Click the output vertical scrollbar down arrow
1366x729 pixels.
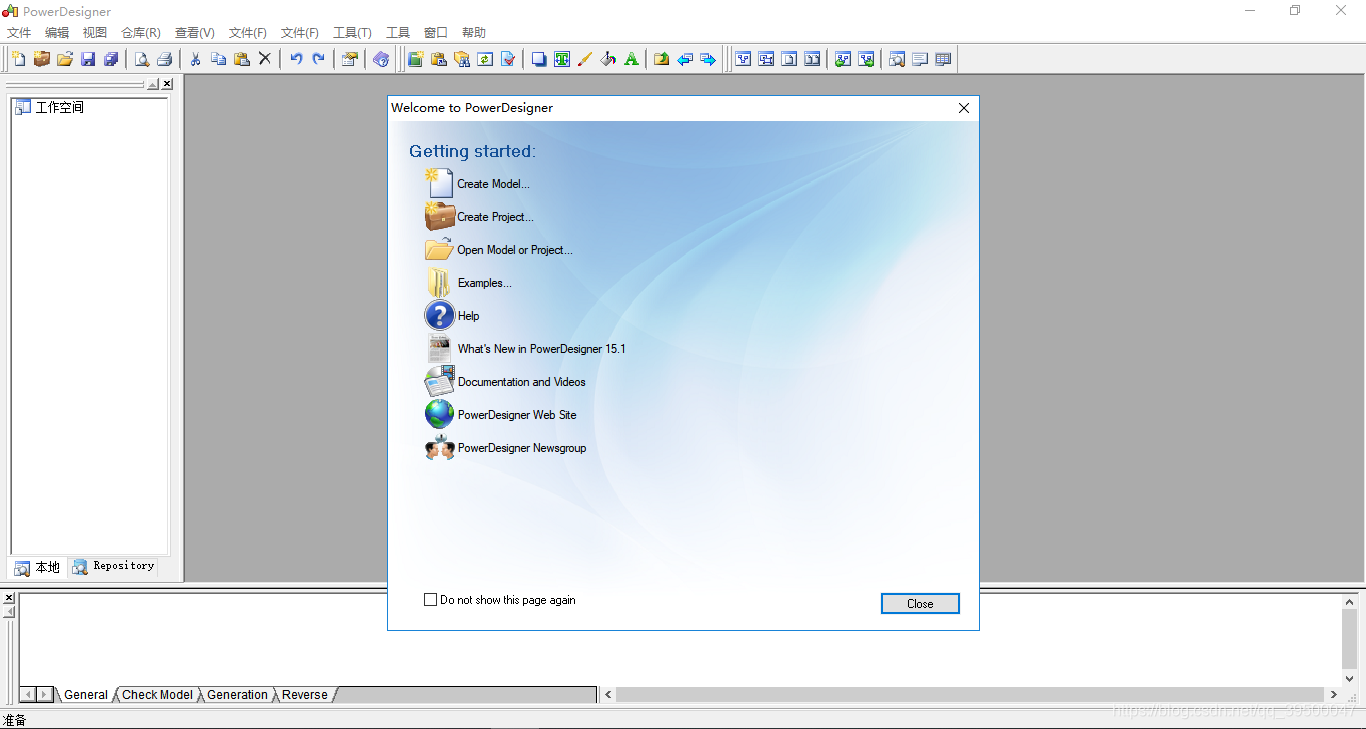coord(1350,679)
